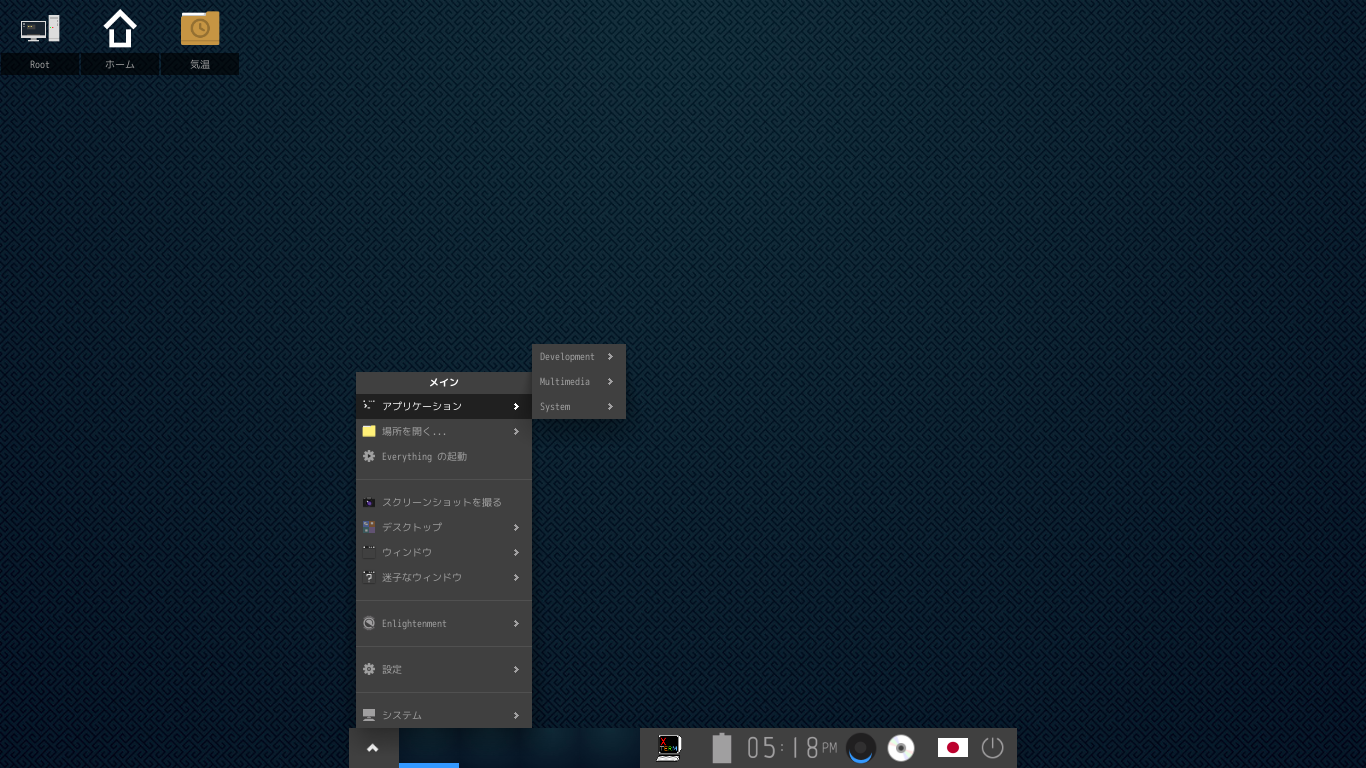Launch XTerm from the shelf

click(668, 748)
